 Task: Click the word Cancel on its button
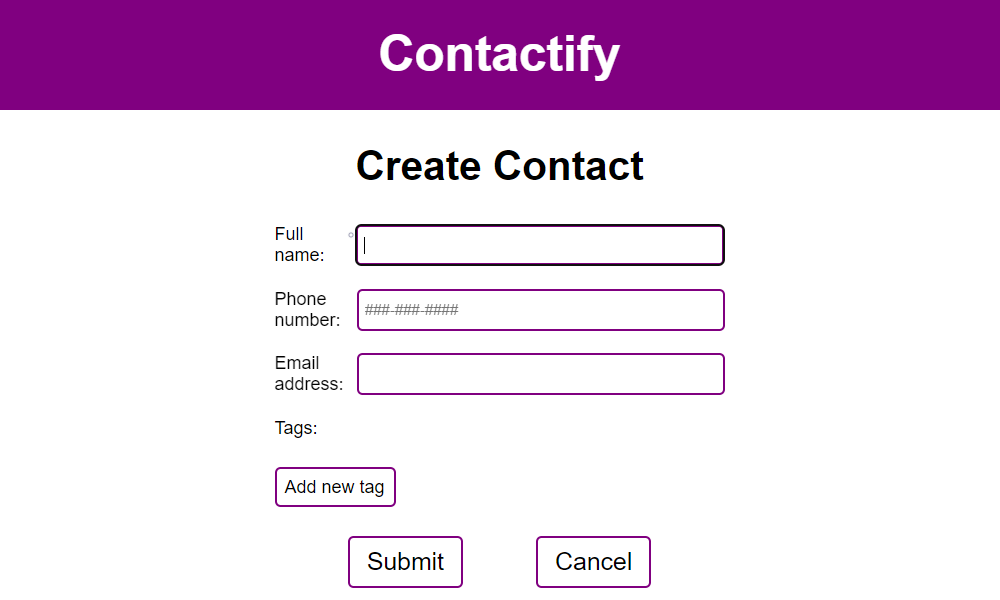click(x=593, y=562)
